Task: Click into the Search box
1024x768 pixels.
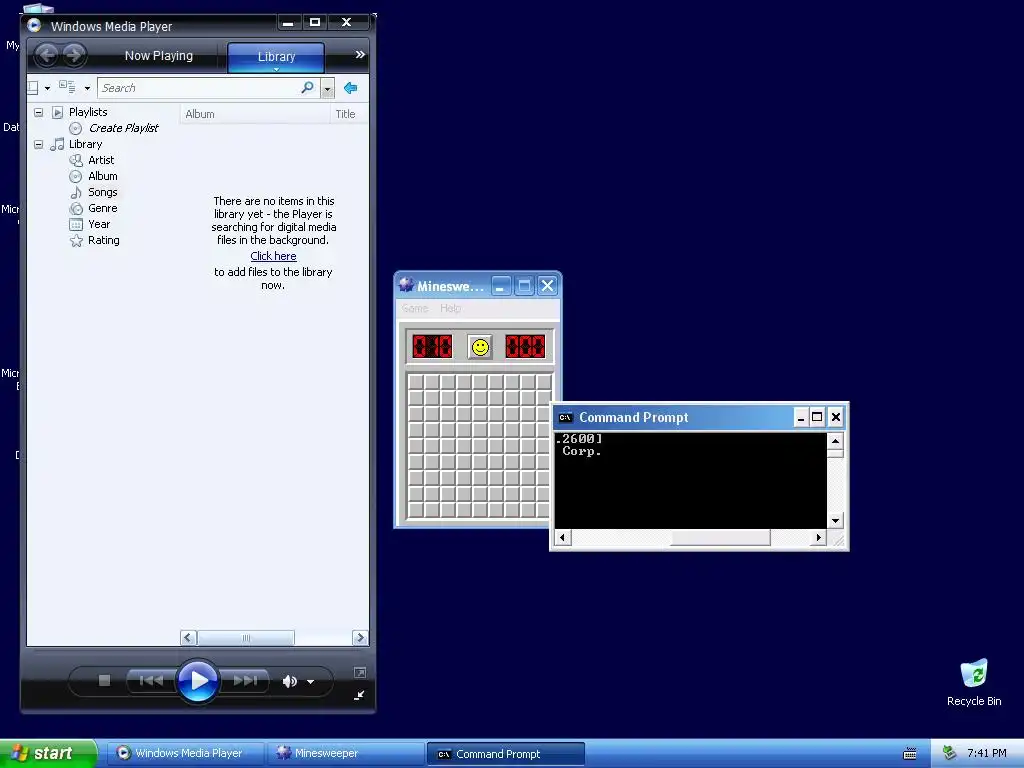Action: 199,88
